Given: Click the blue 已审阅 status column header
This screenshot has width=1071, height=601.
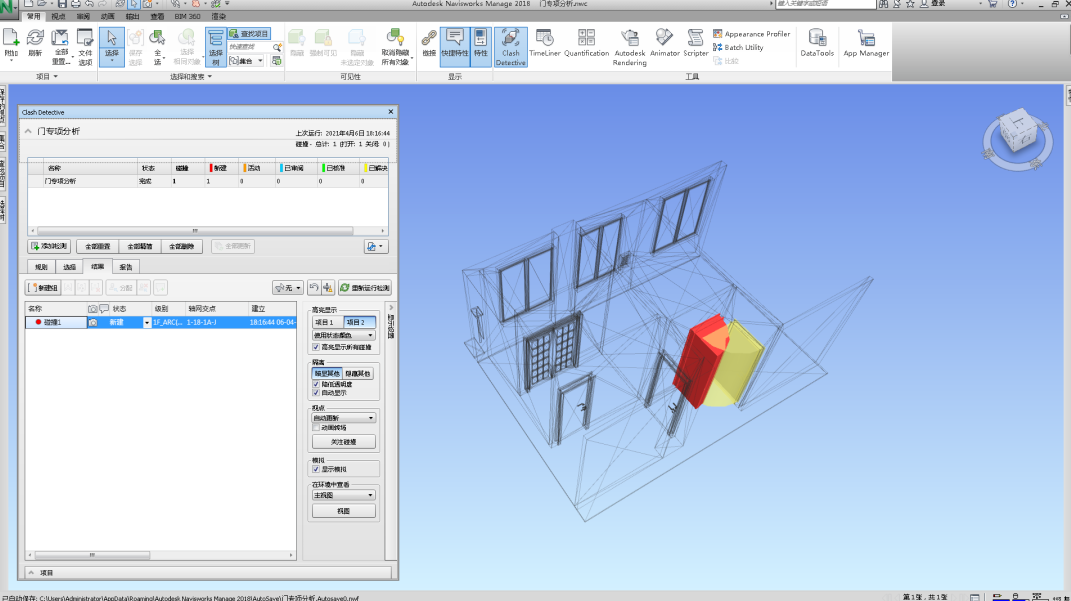Looking at the screenshot, I should point(296,168).
